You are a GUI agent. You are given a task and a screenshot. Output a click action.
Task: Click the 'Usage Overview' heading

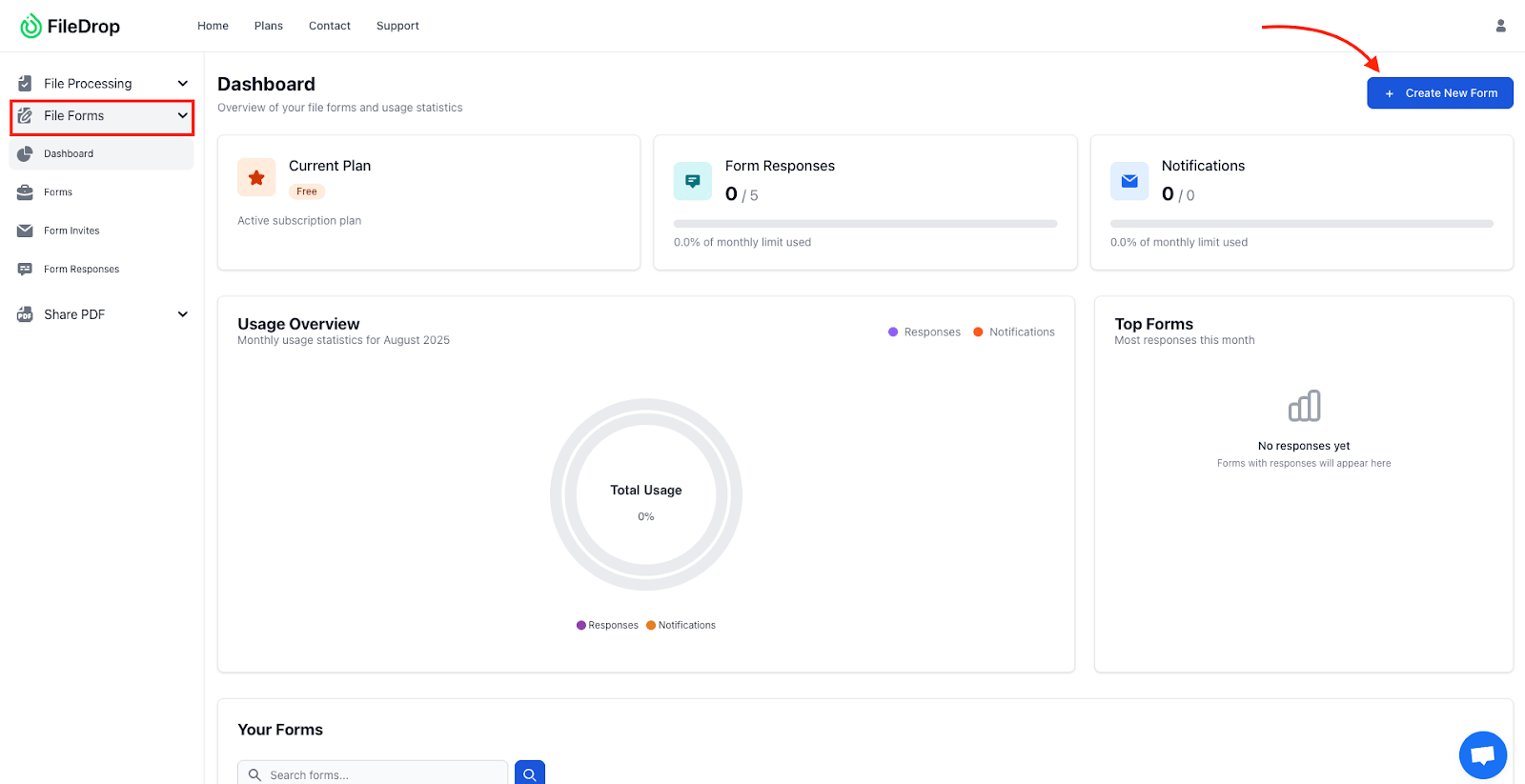(298, 324)
